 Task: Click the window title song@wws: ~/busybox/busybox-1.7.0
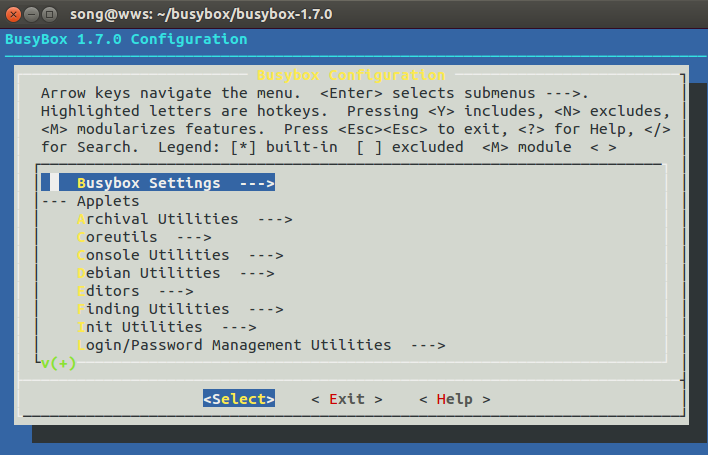[201, 14]
